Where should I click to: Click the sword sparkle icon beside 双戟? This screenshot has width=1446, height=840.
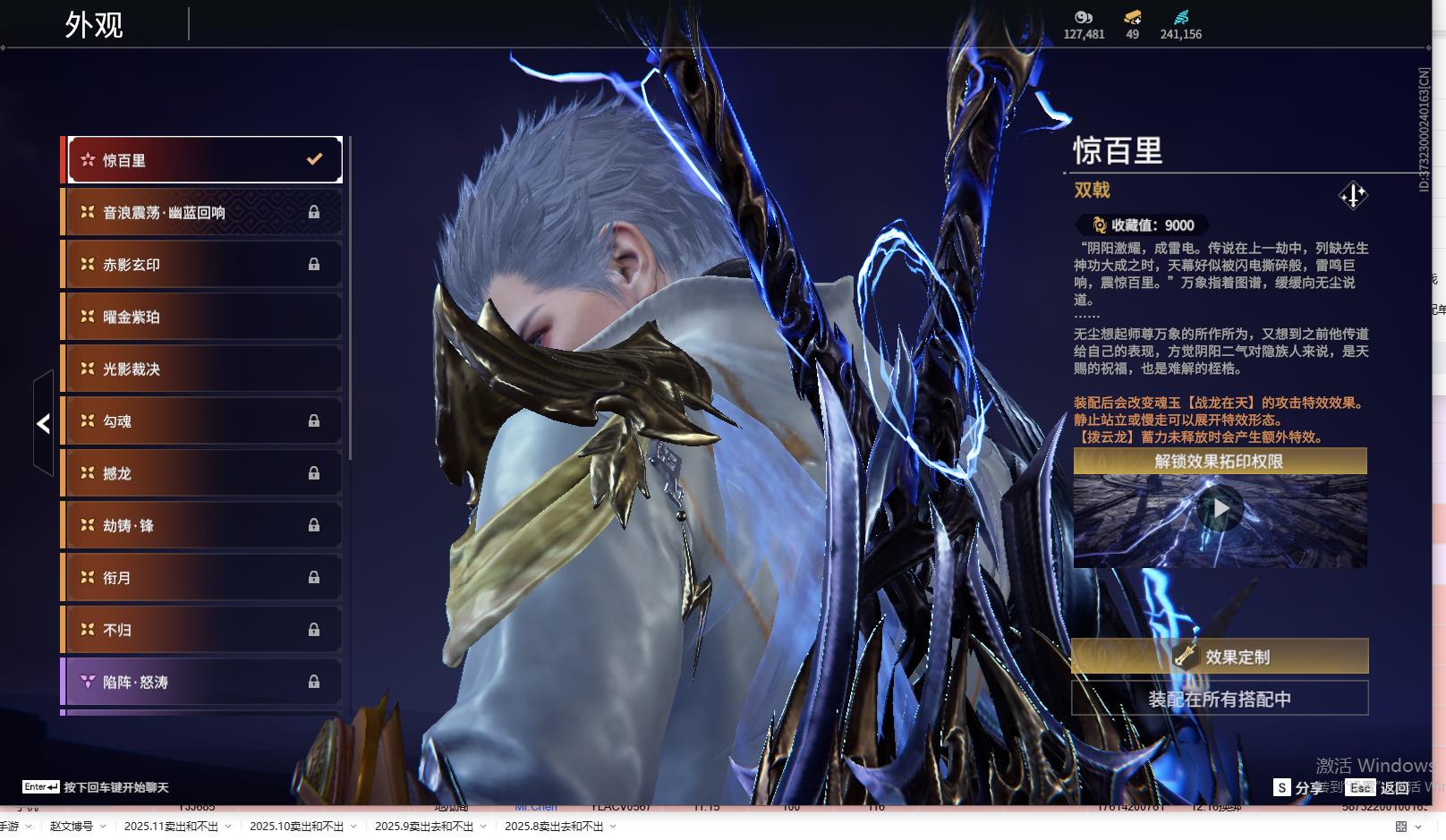[x=1353, y=195]
